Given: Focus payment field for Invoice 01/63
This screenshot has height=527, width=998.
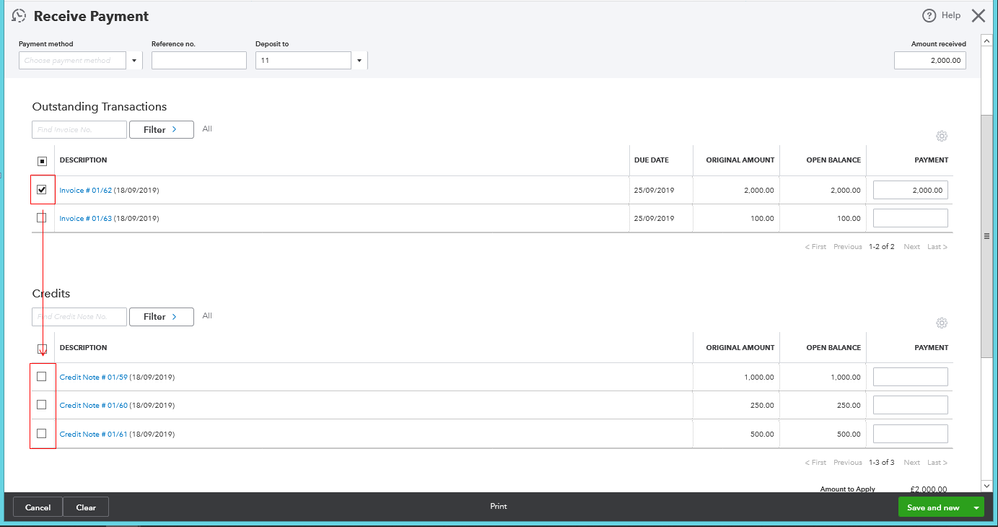Looking at the screenshot, I should coord(910,218).
